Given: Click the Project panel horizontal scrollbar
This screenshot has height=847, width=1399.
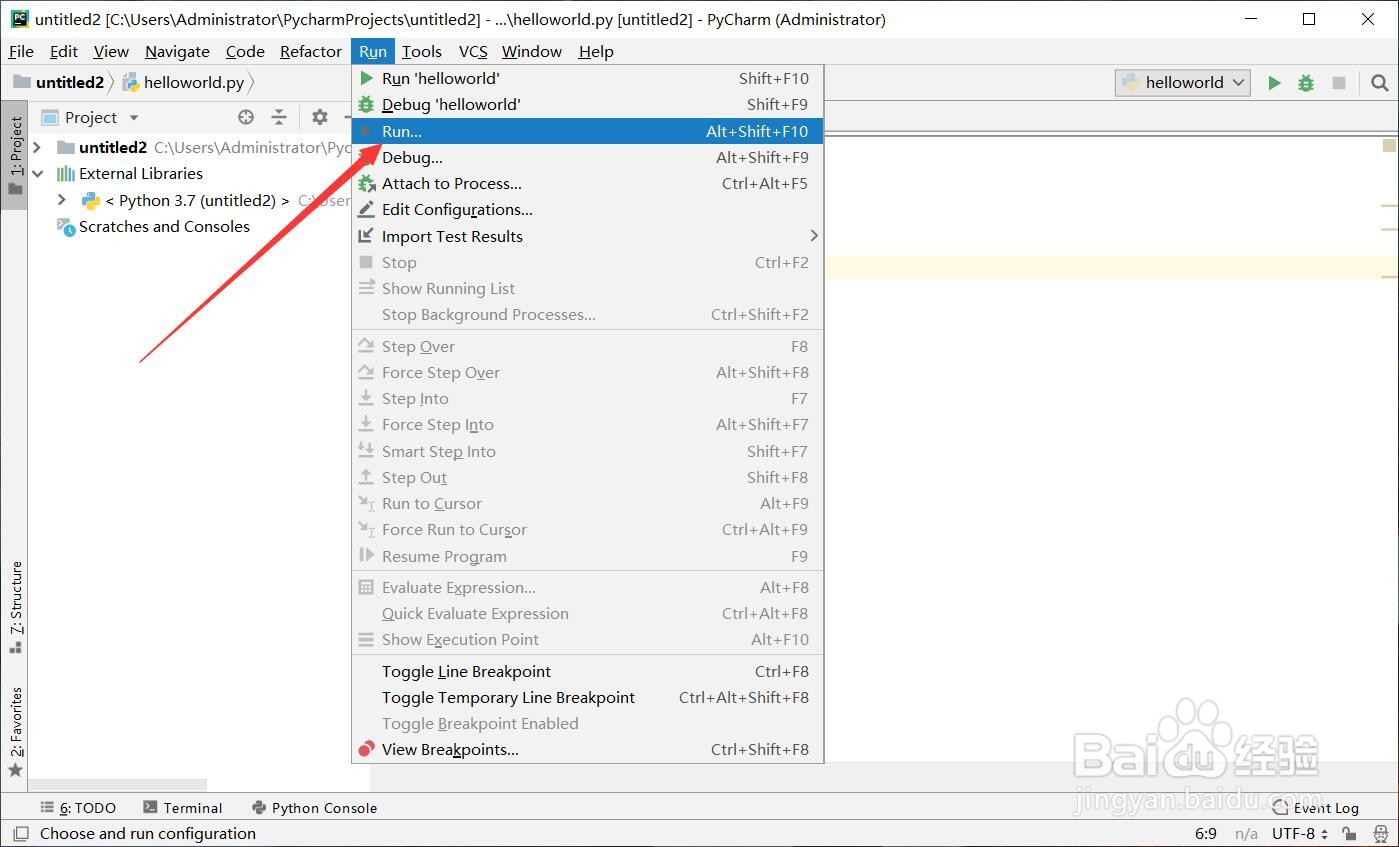Looking at the screenshot, I should [118, 786].
